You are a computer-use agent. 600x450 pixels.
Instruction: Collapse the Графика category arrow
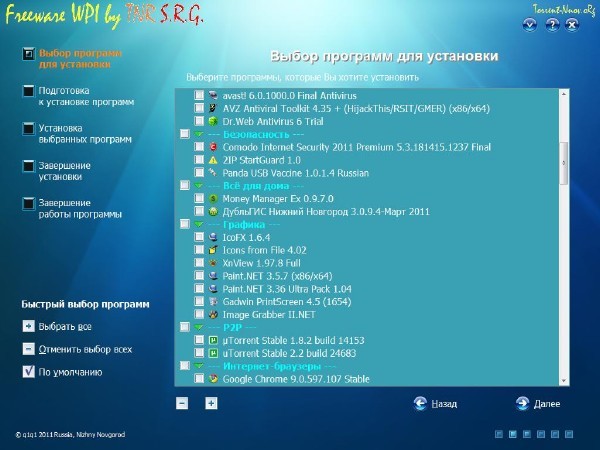tap(199, 225)
